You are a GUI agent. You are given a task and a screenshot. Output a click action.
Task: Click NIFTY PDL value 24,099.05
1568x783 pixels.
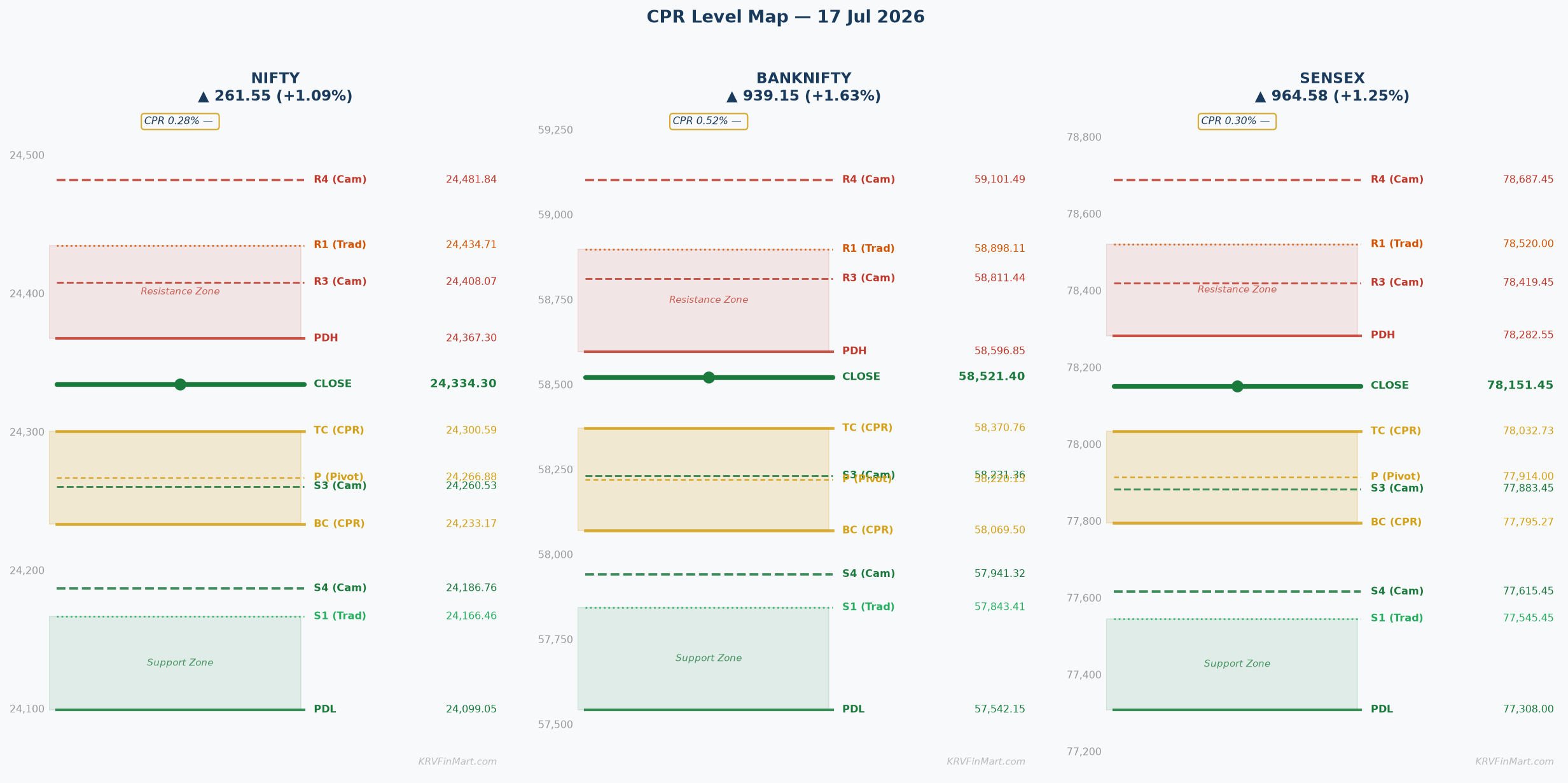click(x=471, y=710)
